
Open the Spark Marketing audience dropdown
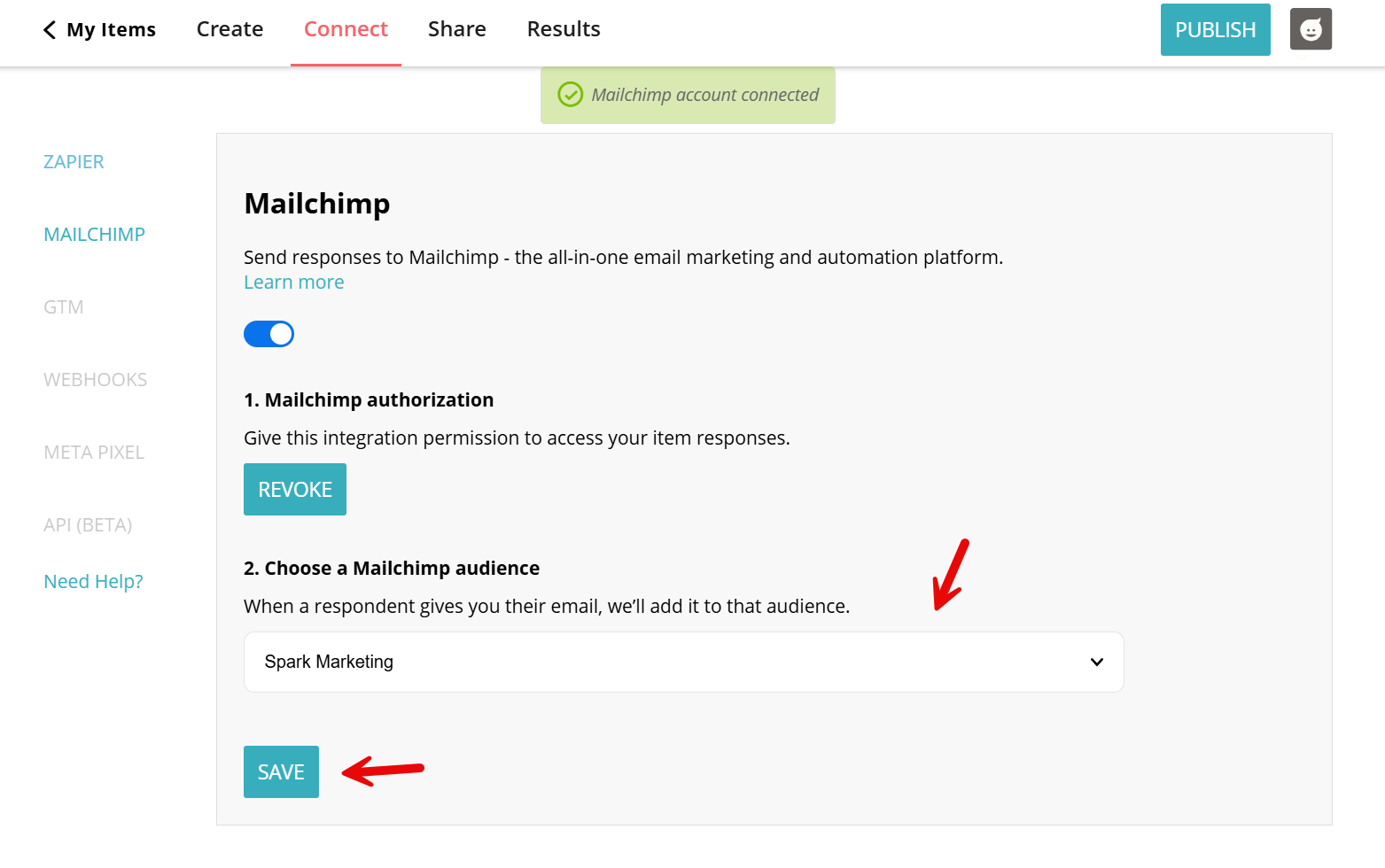pos(682,662)
